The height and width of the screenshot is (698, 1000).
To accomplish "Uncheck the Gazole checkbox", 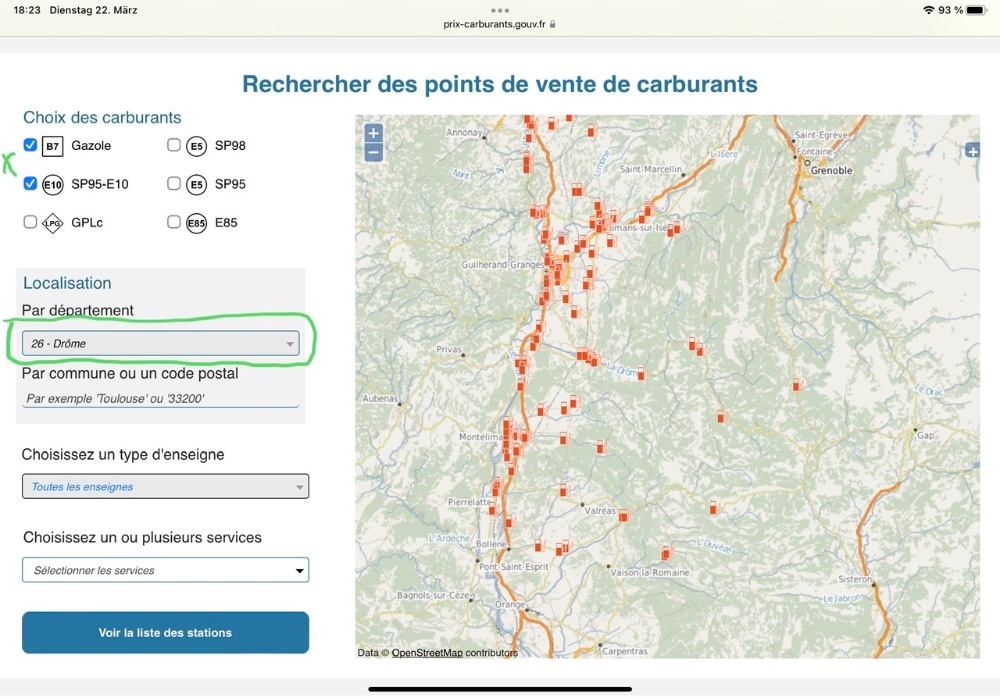I will point(30,146).
